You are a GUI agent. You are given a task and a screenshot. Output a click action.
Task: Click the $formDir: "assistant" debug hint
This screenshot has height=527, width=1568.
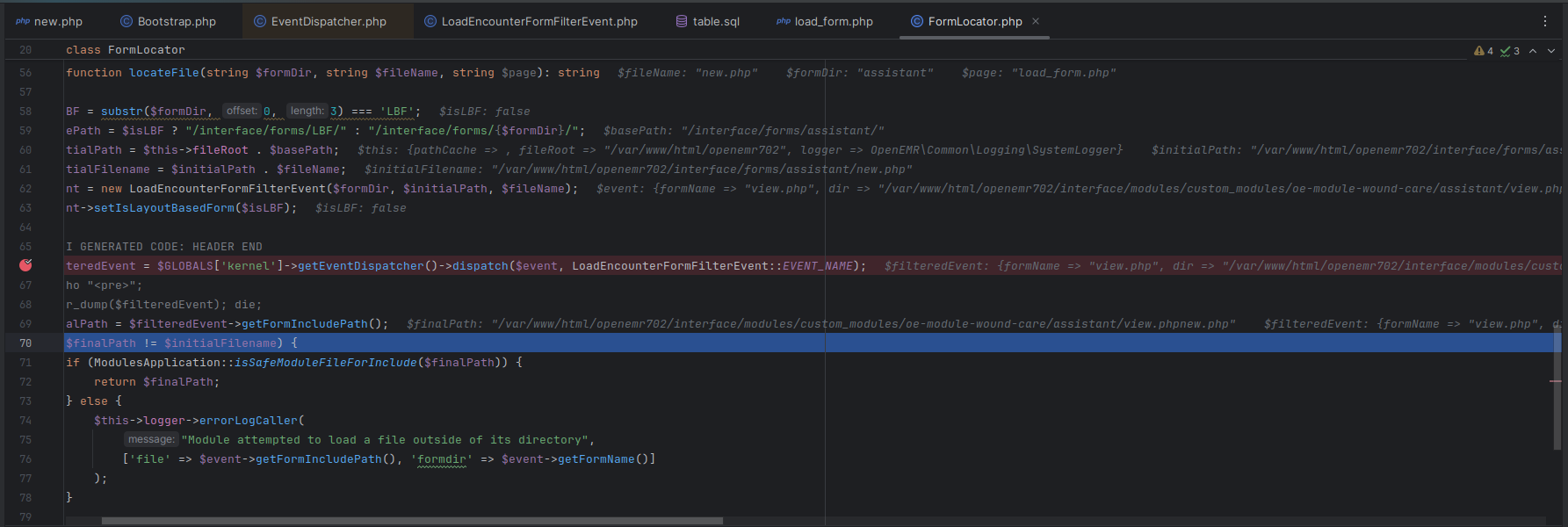click(x=860, y=73)
